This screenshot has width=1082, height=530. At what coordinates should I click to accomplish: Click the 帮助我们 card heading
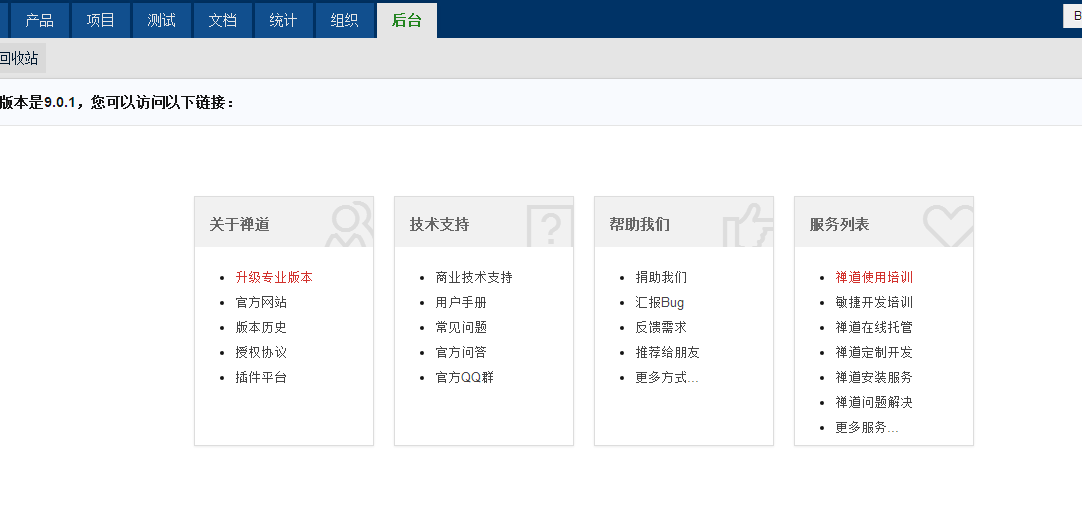pyautogui.click(x=640, y=224)
